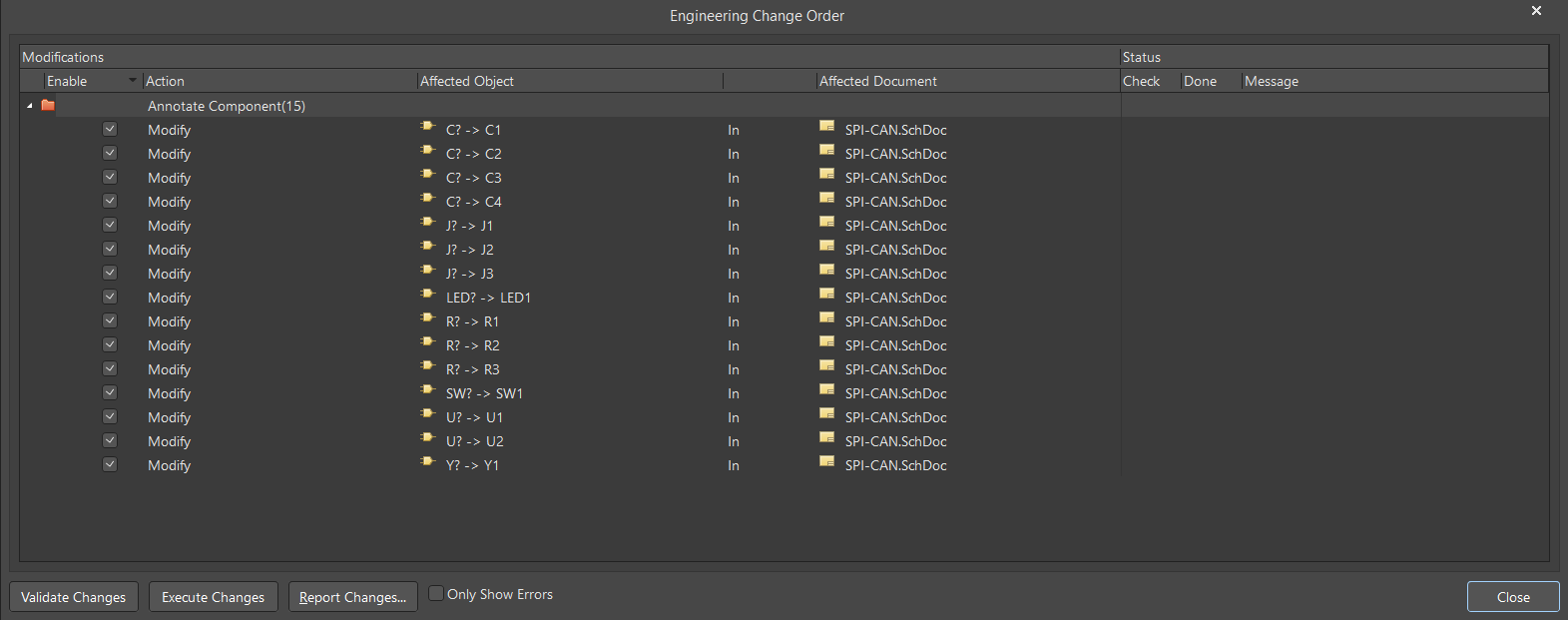This screenshot has height=620, width=1568.
Task: Click the schematic document icon in C? -> C4 row
Action: coord(826,199)
